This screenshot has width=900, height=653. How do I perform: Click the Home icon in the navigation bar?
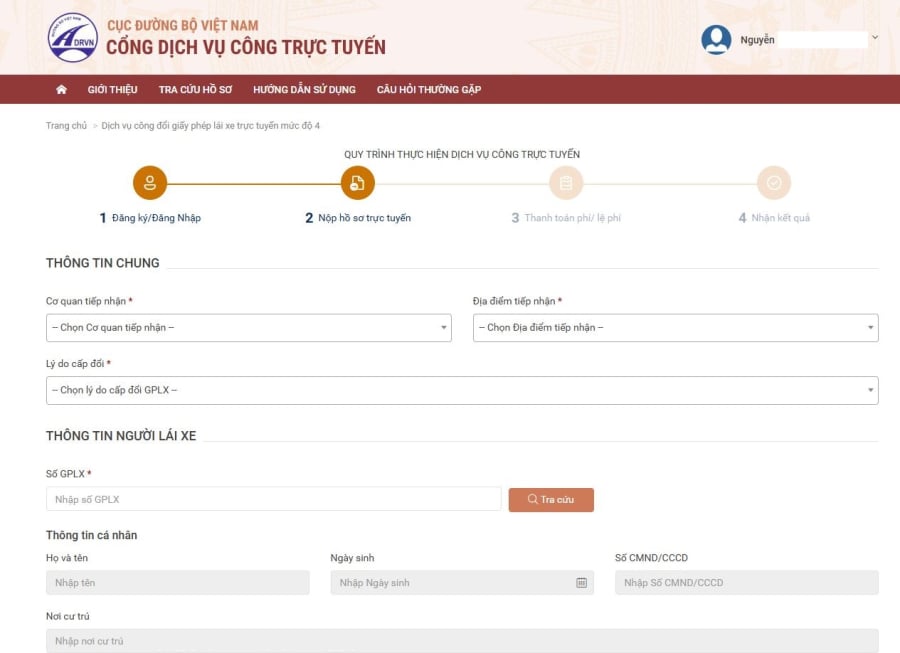tap(61, 89)
